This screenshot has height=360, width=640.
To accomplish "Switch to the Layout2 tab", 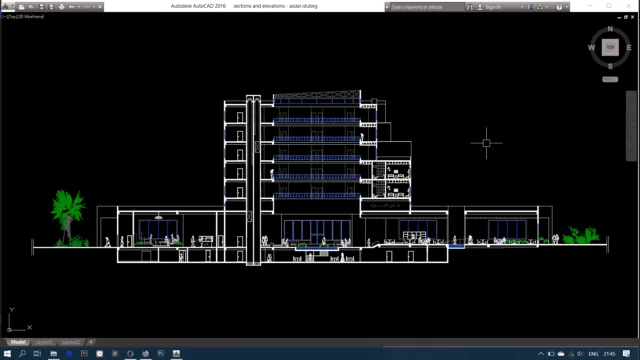I will coord(70,342).
